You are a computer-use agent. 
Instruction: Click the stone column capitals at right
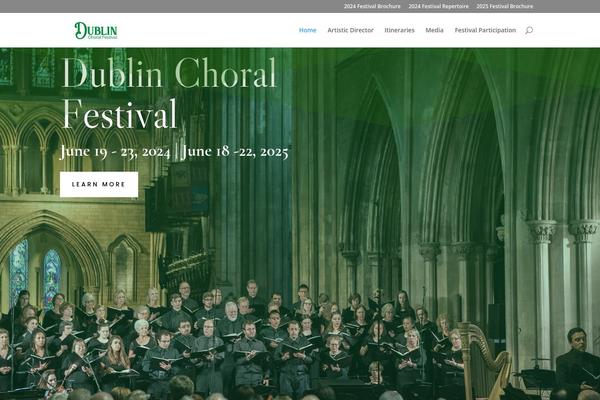(x=562, y=231)
